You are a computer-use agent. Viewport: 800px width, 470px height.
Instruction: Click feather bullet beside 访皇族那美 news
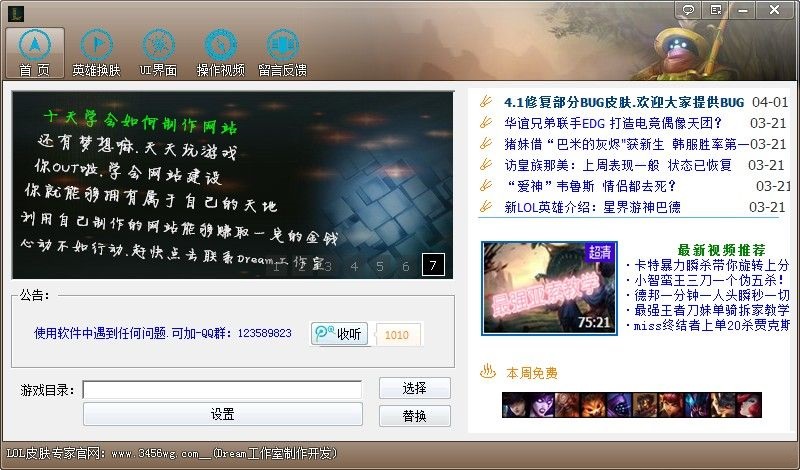[486, 164]
